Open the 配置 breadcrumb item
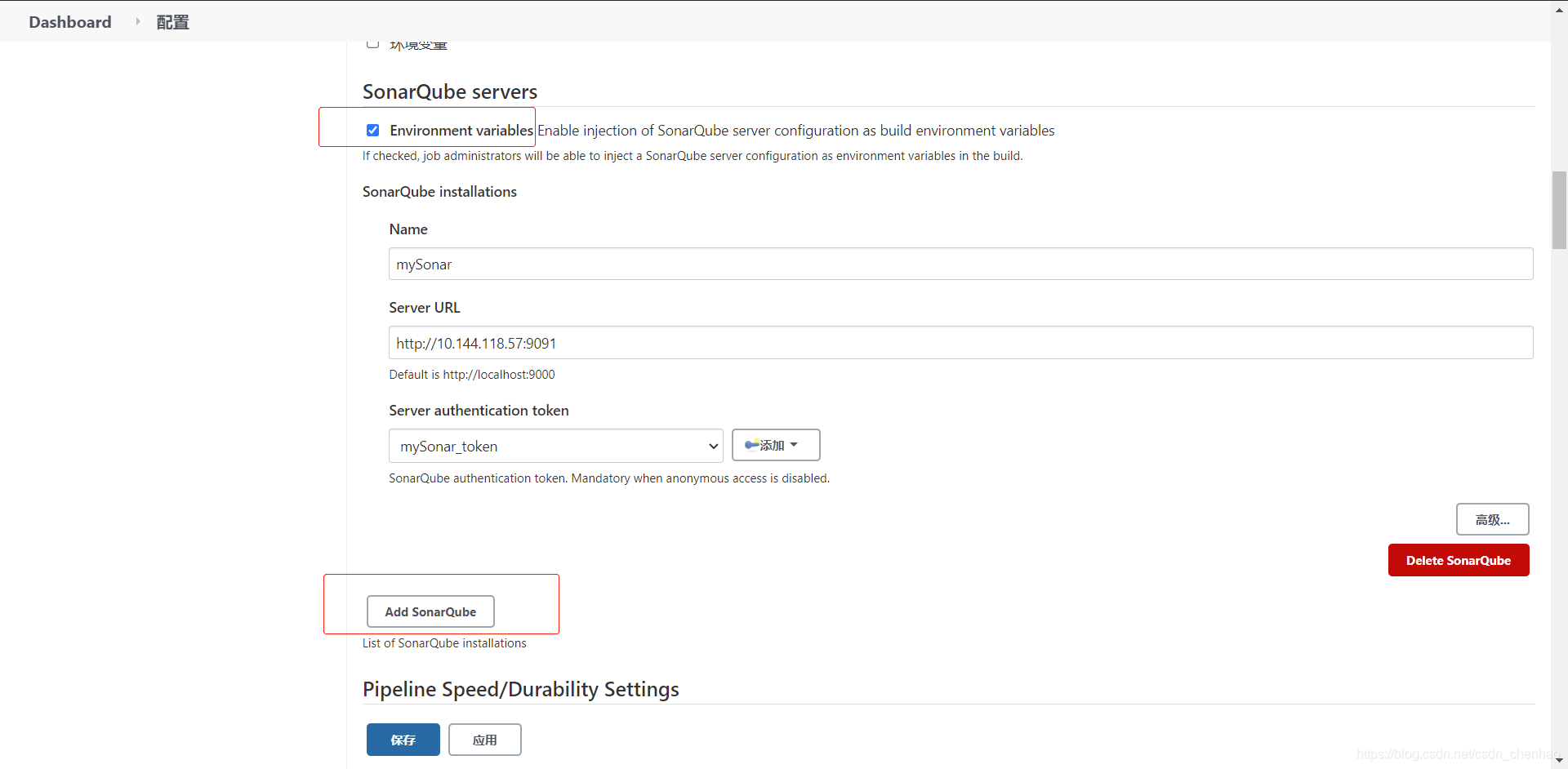Viewport: 1568px width, 769px height. click(172, 22)
